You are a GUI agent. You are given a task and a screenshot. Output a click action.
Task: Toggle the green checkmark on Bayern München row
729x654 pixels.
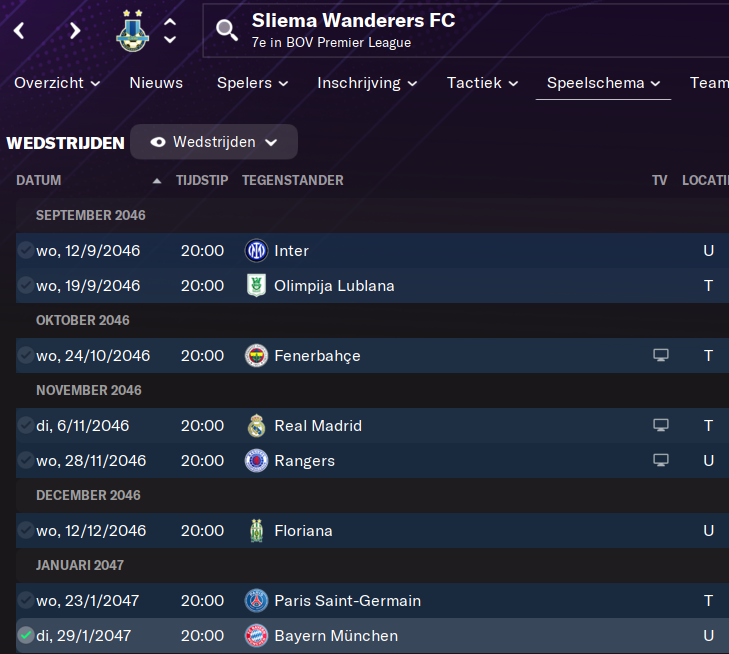(x=25, y=636)
